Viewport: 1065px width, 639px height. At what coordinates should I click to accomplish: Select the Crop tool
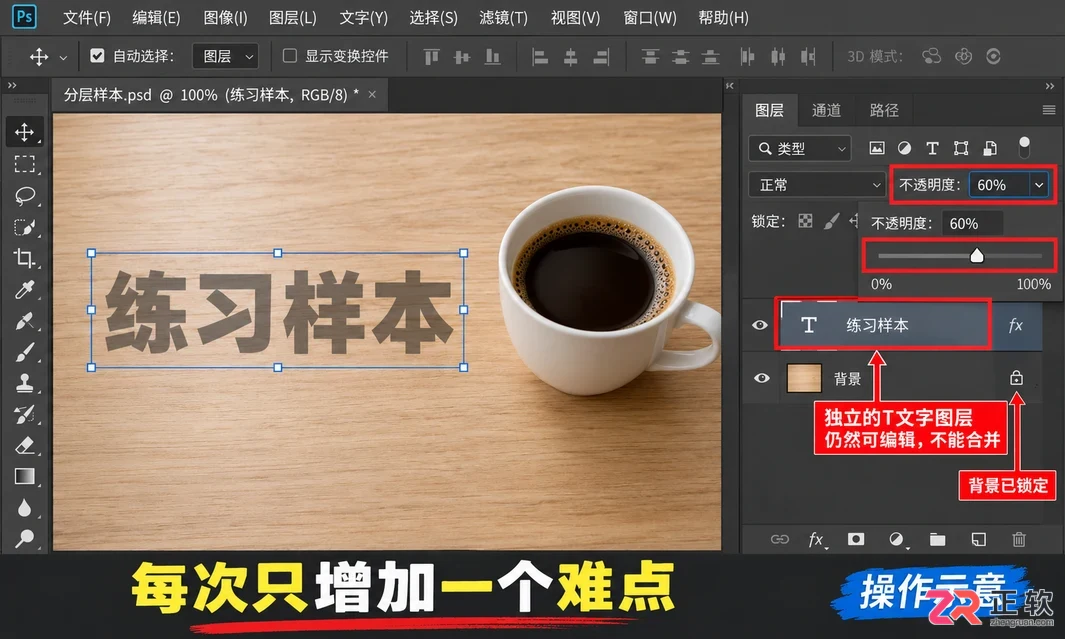click(24, 258)
